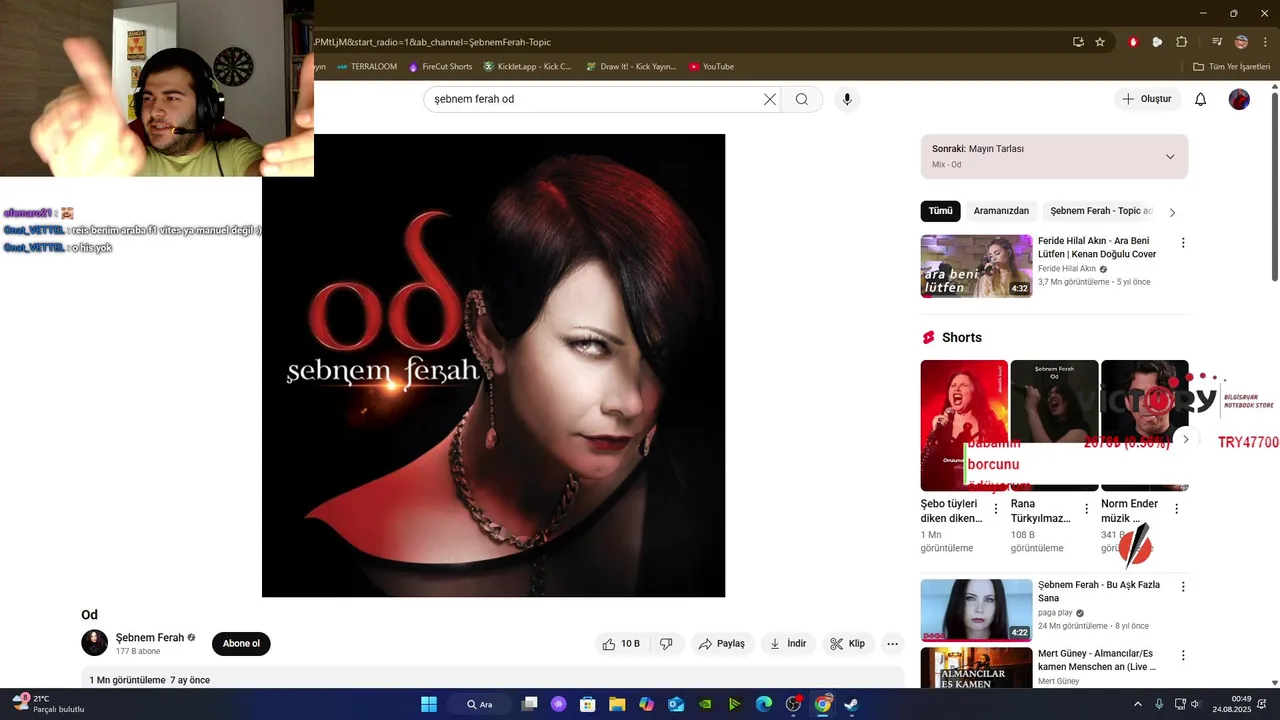Open Outlook from the taskbar
Image resolution: width=1280 pixels, height=720 pixels.
[676, 704]
